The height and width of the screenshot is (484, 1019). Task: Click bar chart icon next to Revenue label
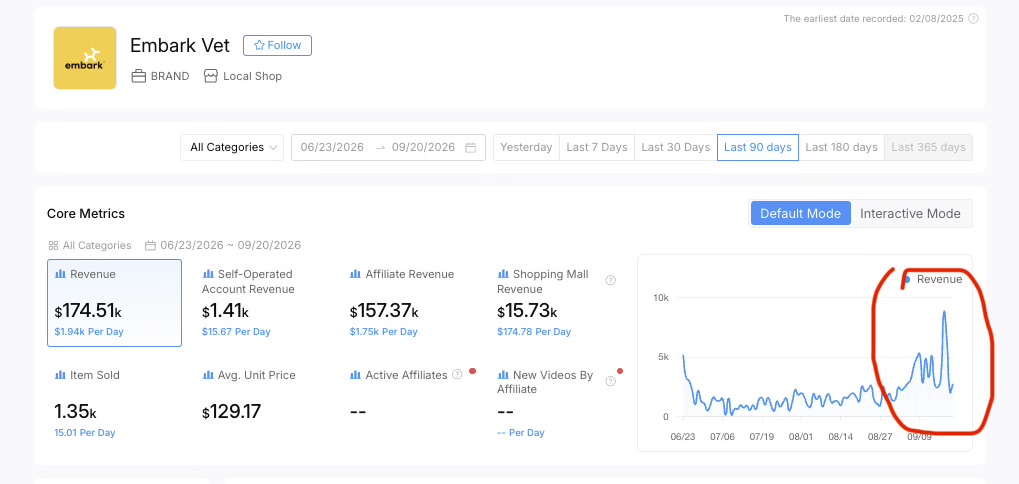(60, 274)
